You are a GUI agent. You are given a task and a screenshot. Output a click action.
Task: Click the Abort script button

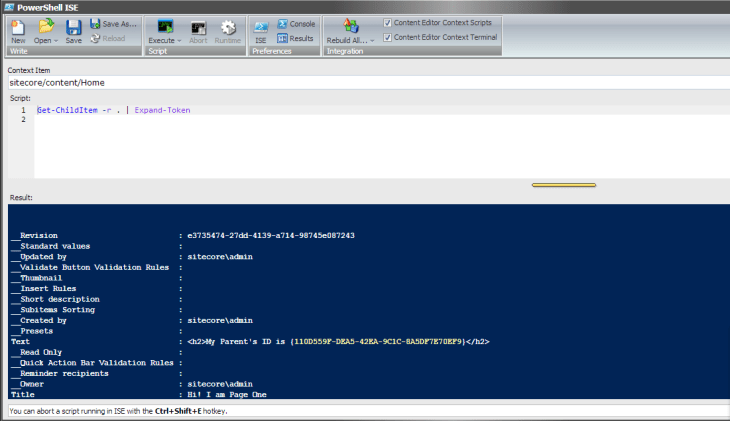pos(199,30)
